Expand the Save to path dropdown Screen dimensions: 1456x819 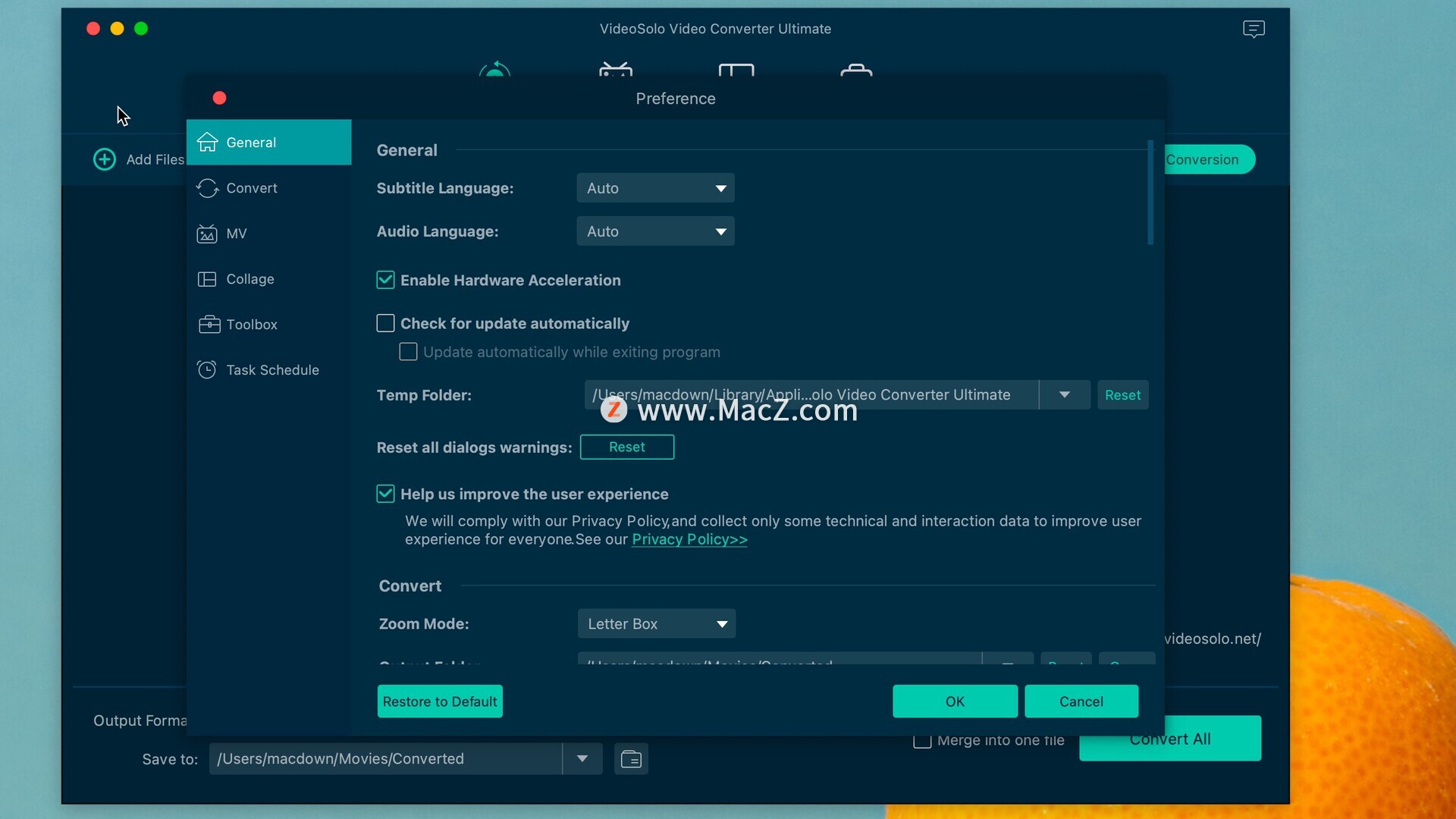click(x=582, y=758)
